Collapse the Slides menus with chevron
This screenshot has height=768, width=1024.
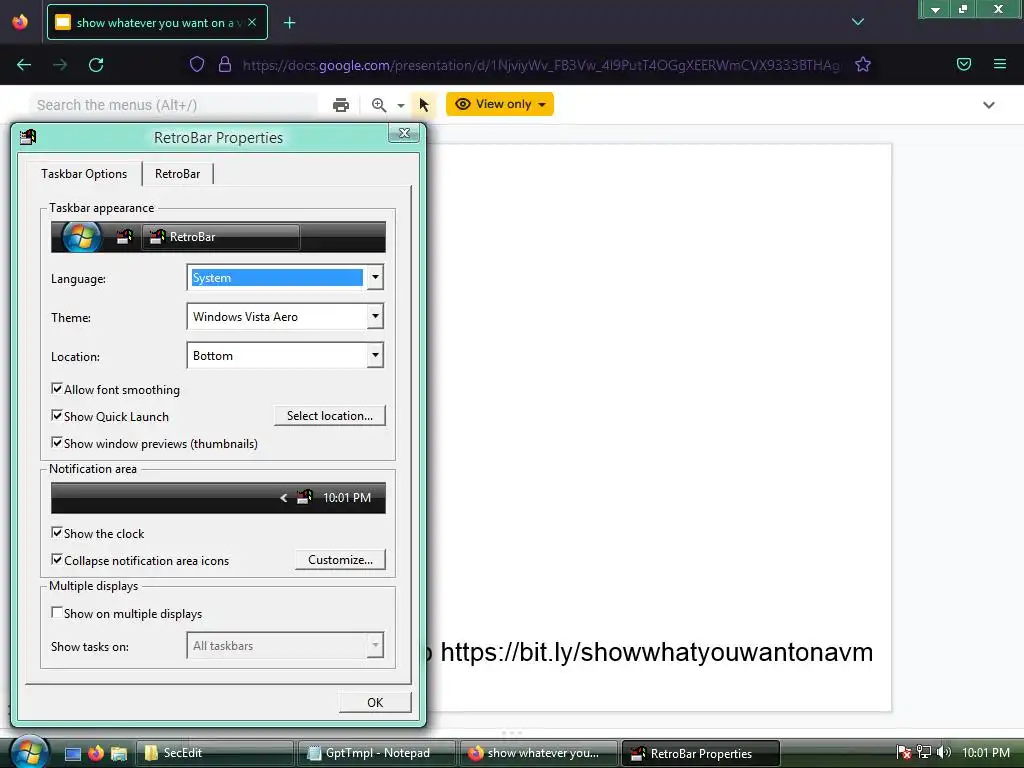tap(989, 104)
